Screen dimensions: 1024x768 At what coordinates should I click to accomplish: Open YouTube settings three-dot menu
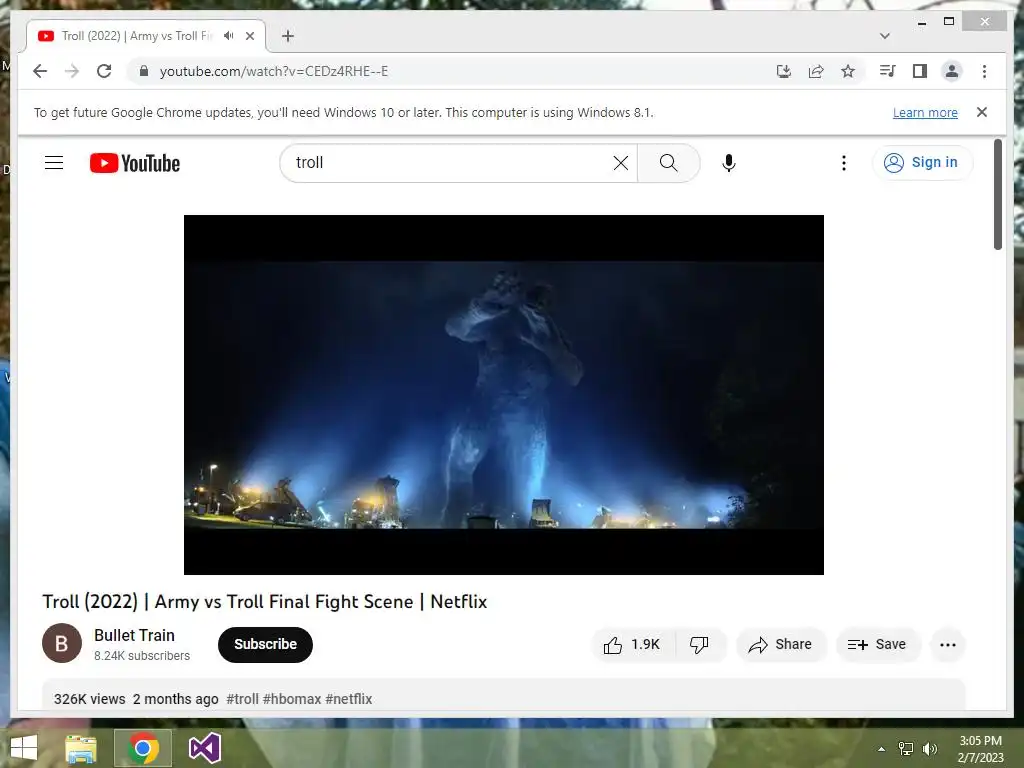844,163
